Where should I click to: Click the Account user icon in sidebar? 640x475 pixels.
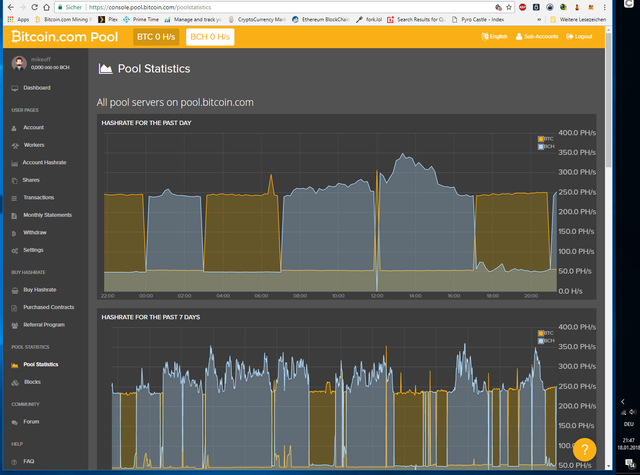[14, 128]
